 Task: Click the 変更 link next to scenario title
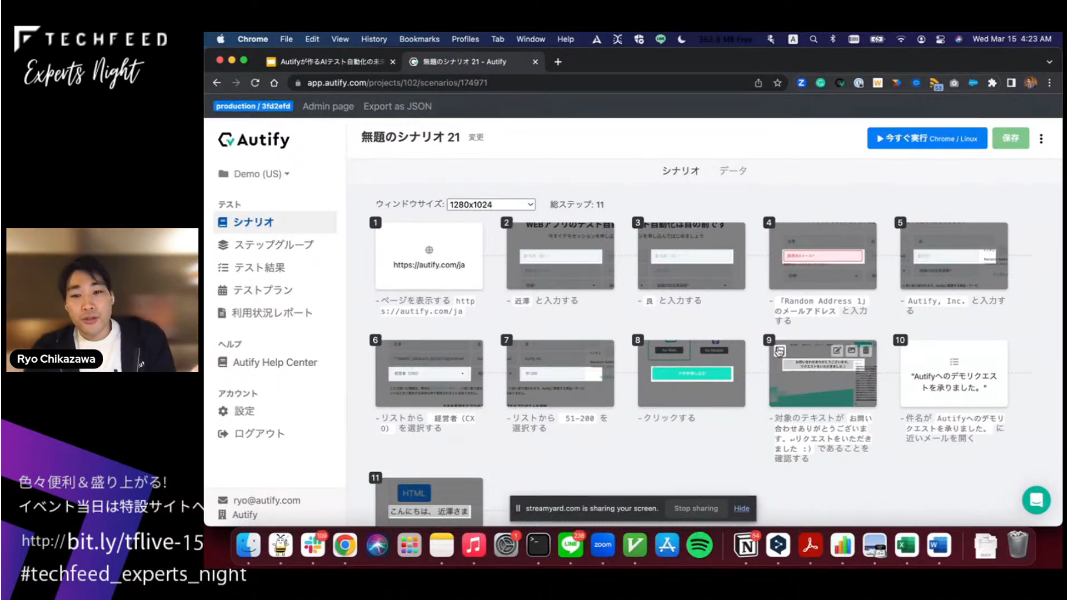(x=476, y=137)
